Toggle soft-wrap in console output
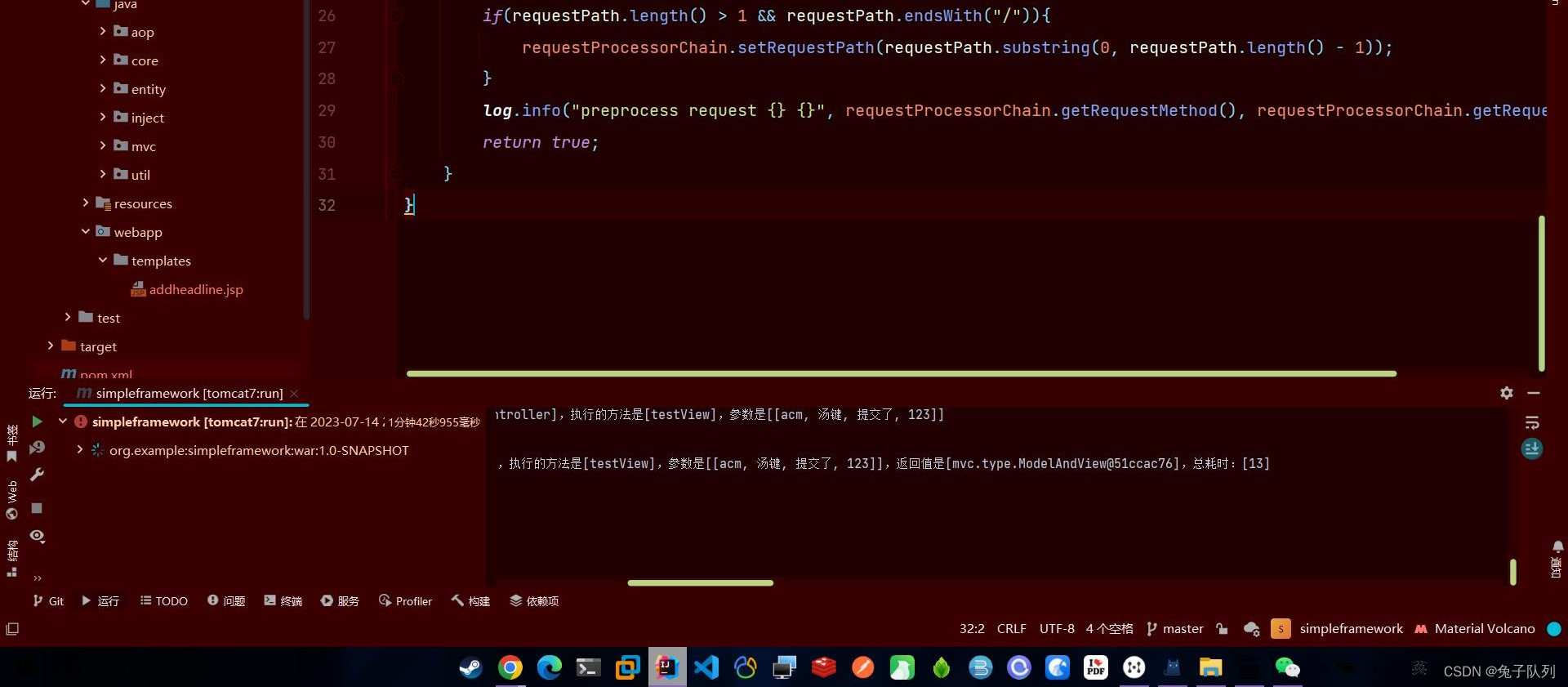This screenshot has width=1568, height=687. pyautogui.click(x=1532, y=422)
